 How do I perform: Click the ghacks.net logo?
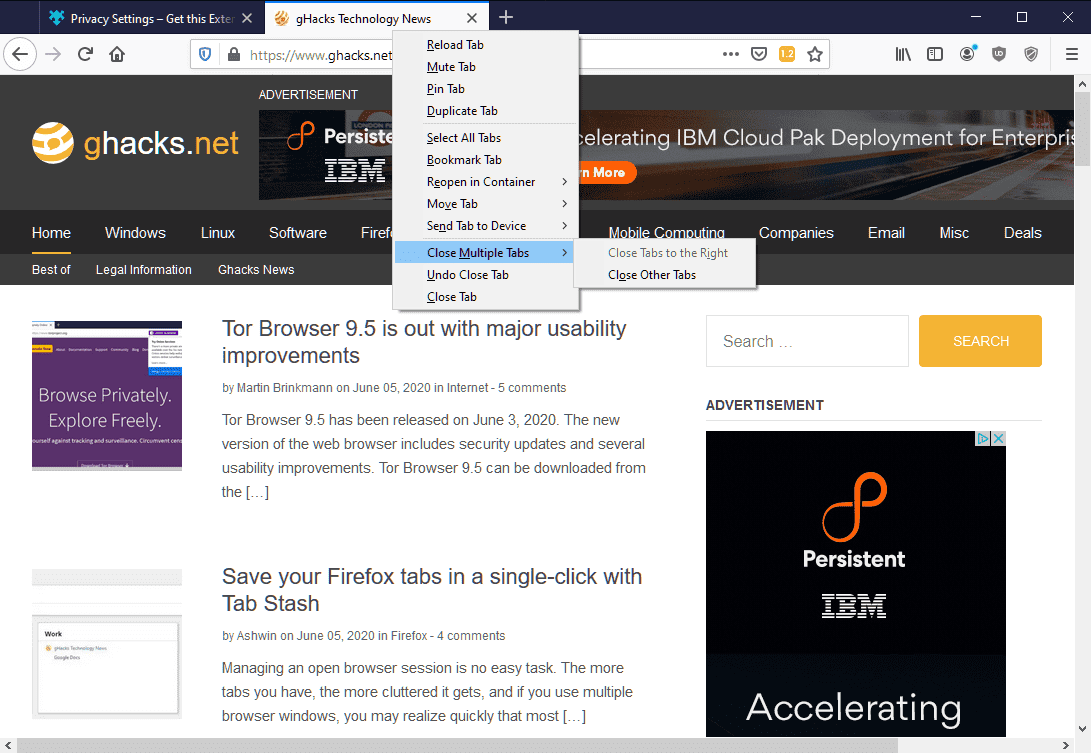[x=135, y=143]
